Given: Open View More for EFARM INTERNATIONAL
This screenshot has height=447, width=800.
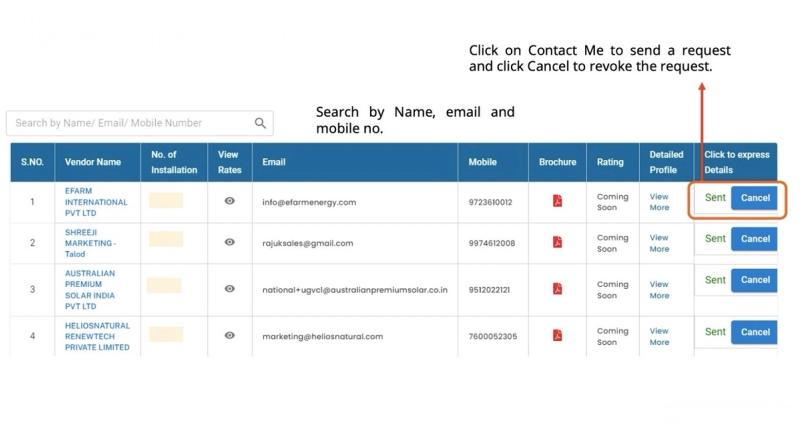Looking at the screenshot, I should click(659, 202).
